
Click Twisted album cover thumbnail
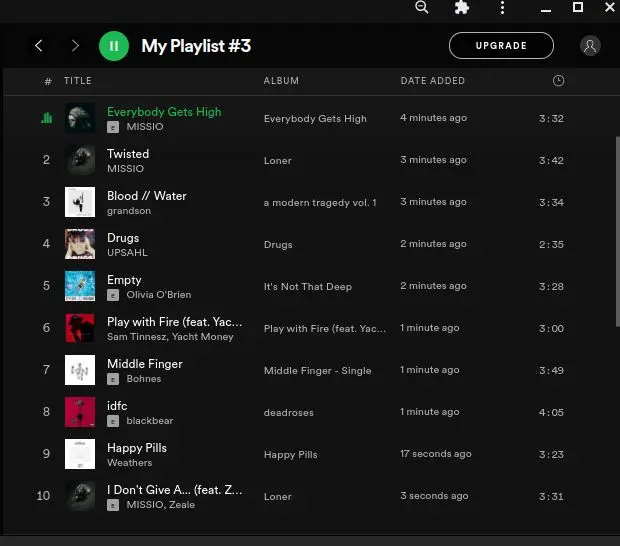[x=80, y=160]
